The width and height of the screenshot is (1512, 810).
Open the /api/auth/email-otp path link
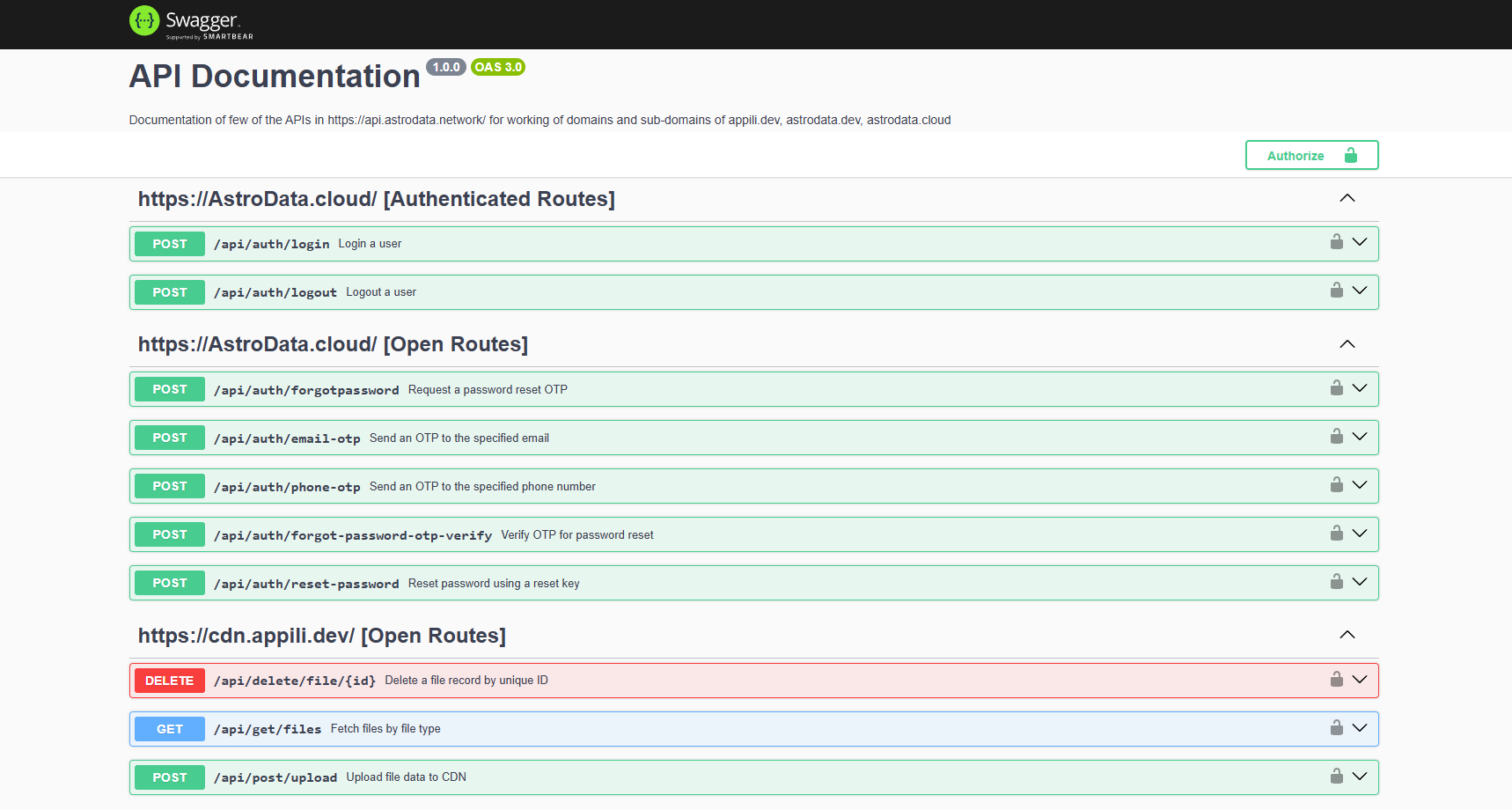(287, 438)
